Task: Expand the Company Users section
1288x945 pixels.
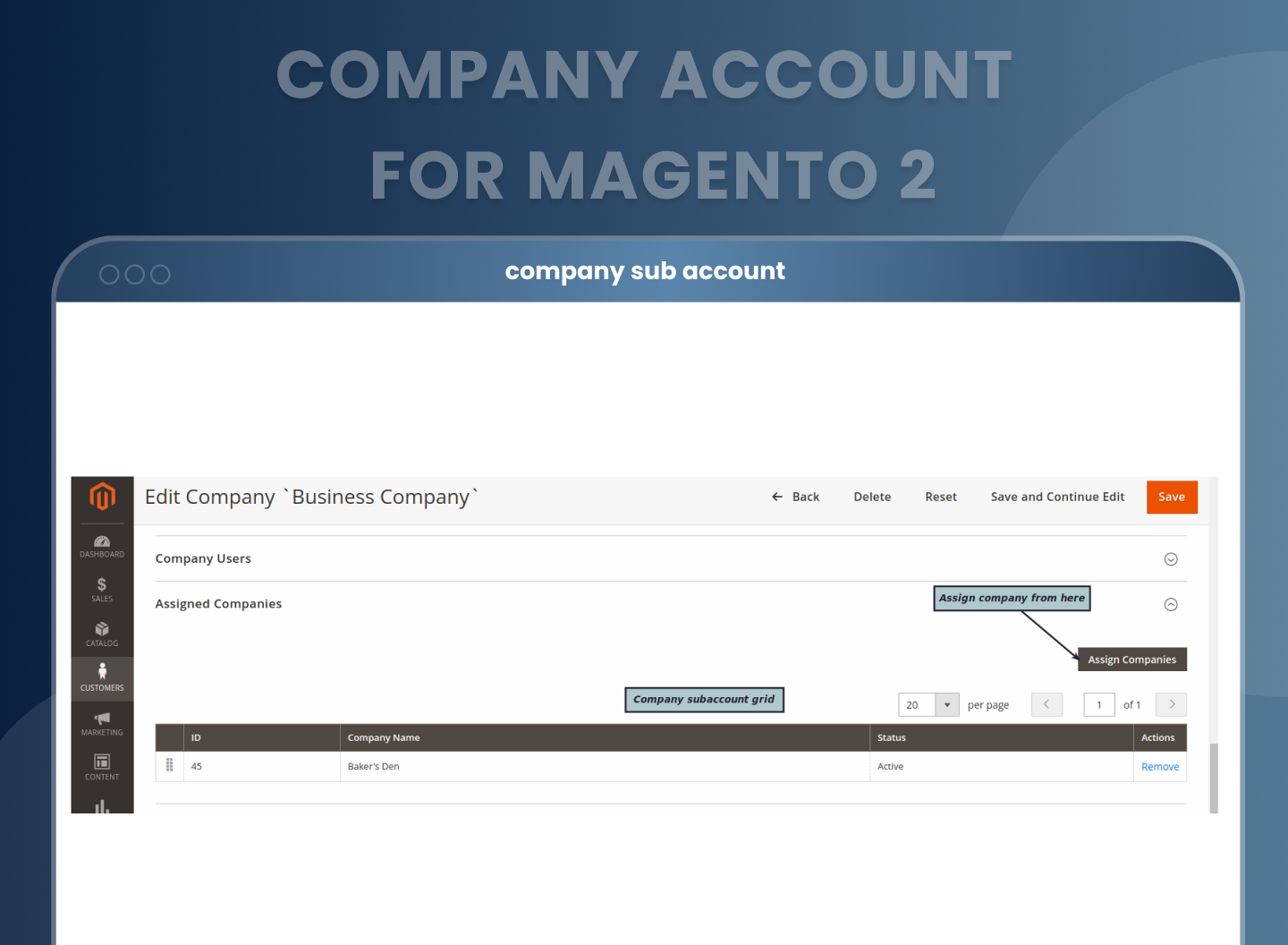Action: coord(1170,559)
